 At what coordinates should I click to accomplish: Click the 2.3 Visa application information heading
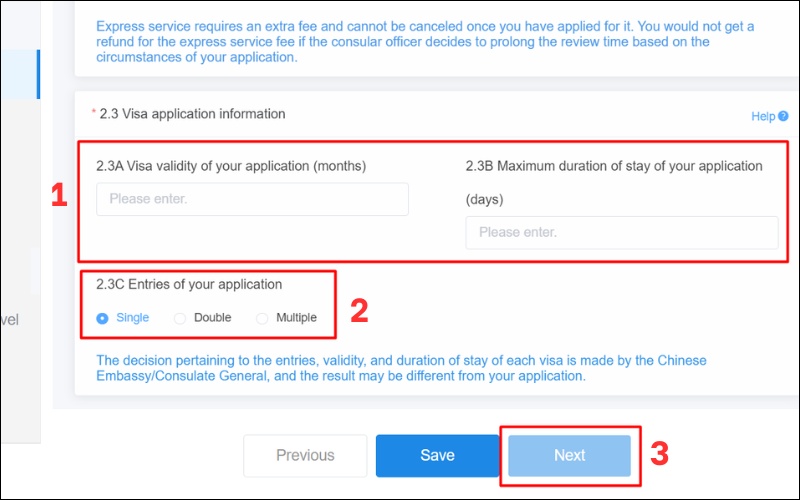tap(192, 114)
